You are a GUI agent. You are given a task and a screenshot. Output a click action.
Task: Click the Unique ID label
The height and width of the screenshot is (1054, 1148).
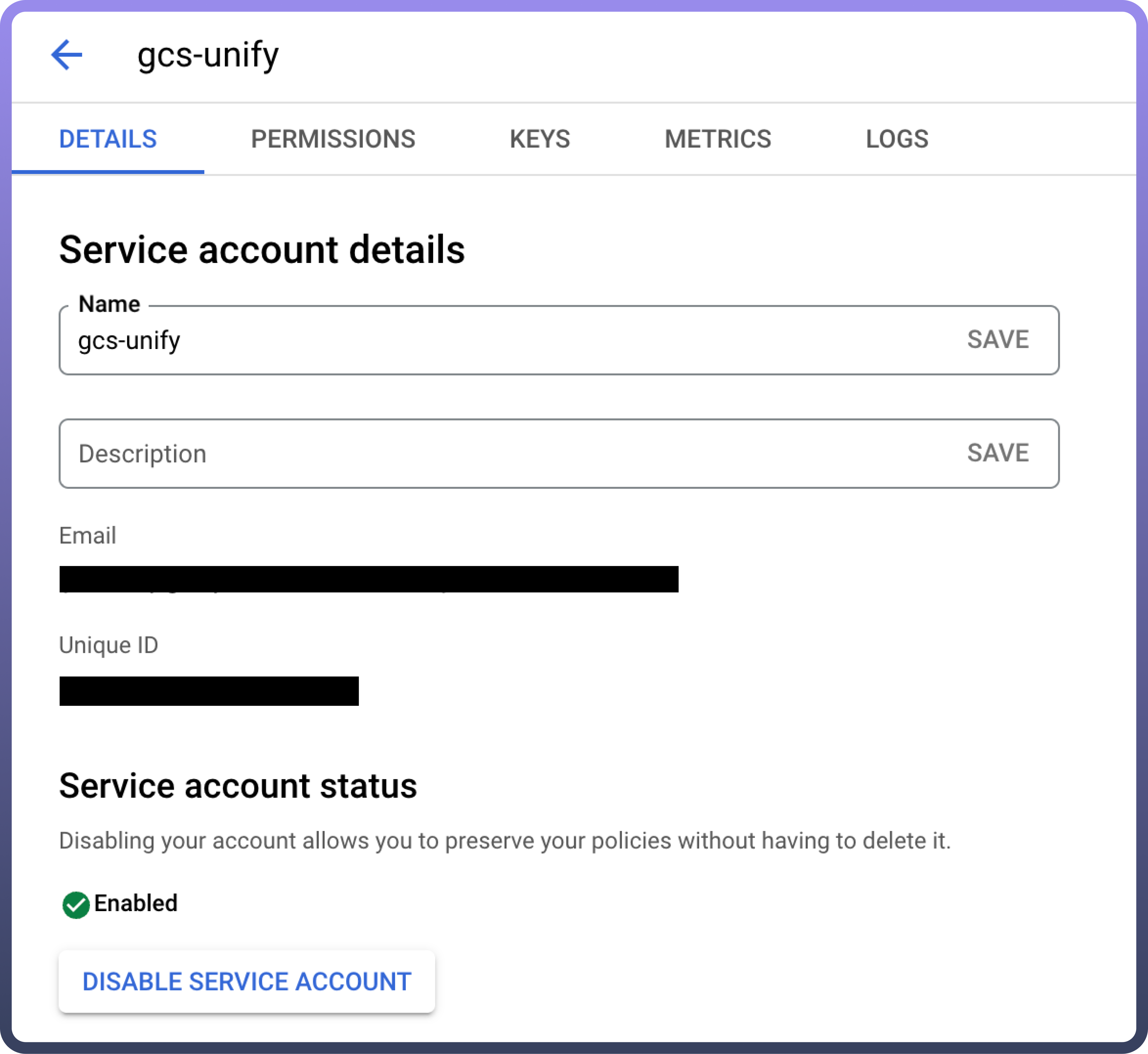tap(108, 645)
